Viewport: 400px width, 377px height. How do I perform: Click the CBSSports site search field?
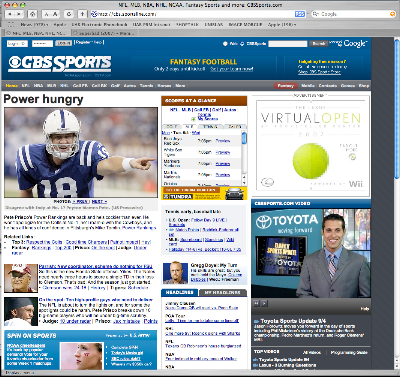[x=288, y=44]
